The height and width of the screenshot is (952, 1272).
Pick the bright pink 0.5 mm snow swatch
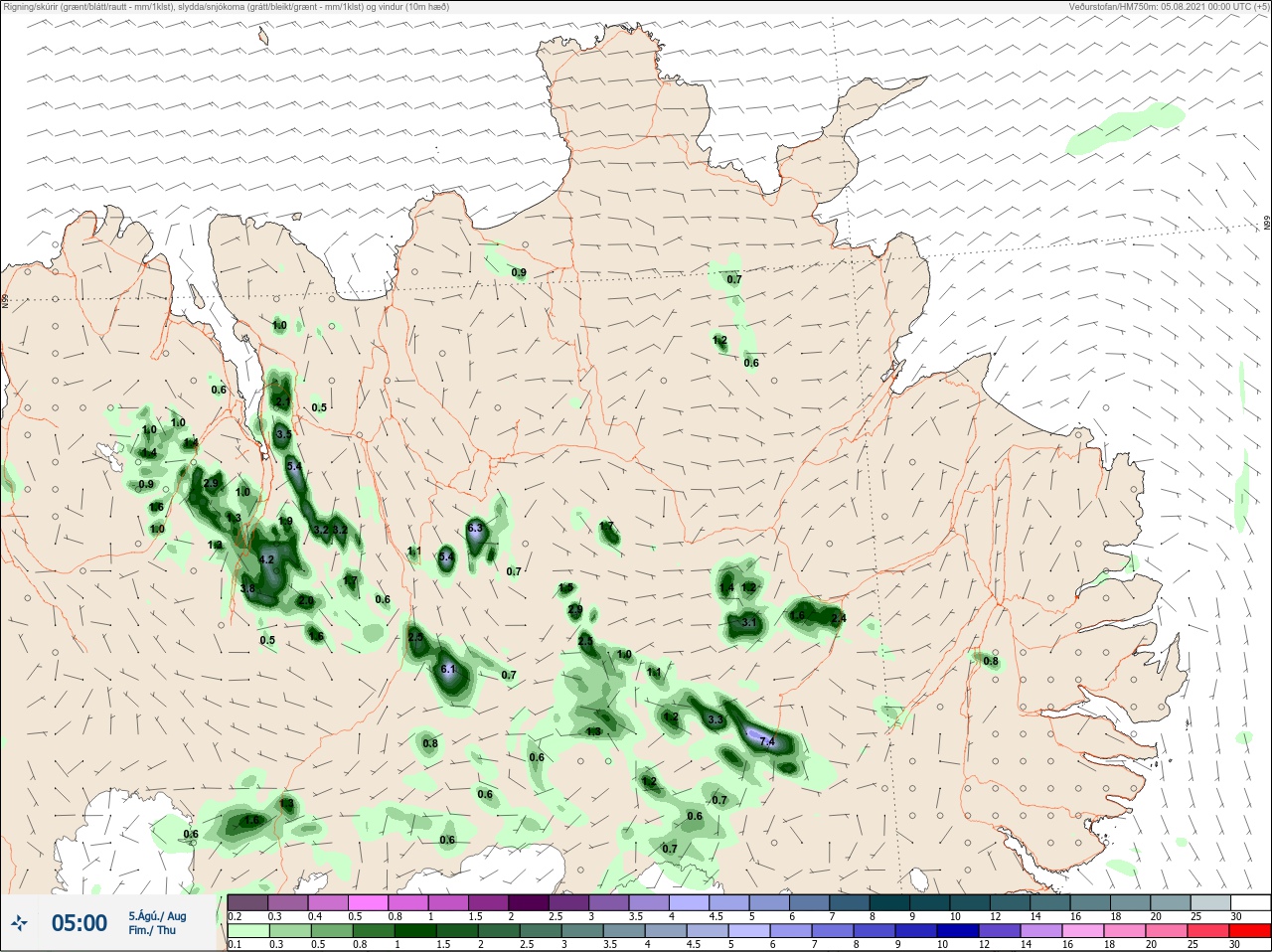pos(367,903)
